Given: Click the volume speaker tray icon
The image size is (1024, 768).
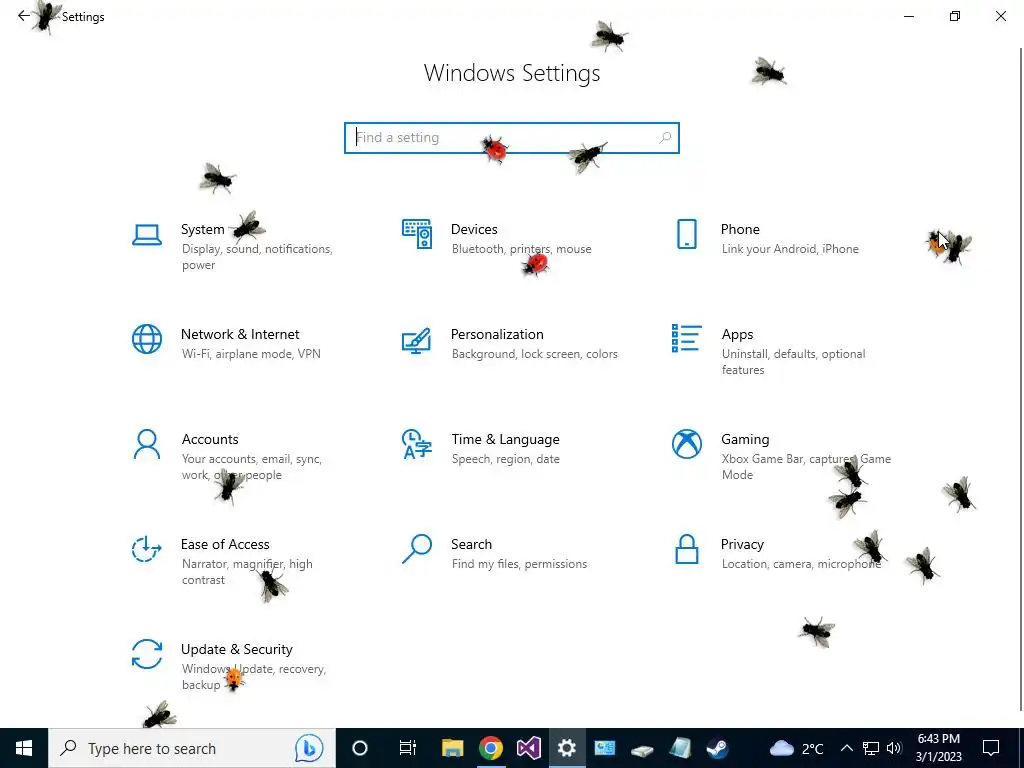Looking at the screenshot, I should click(x=894, y=748).
